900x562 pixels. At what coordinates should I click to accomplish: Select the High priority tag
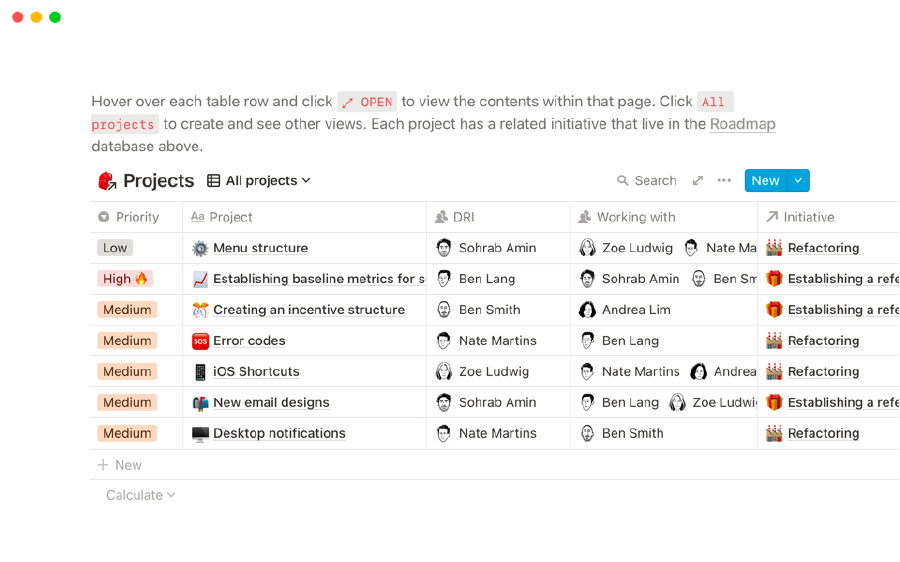point(125,279)
